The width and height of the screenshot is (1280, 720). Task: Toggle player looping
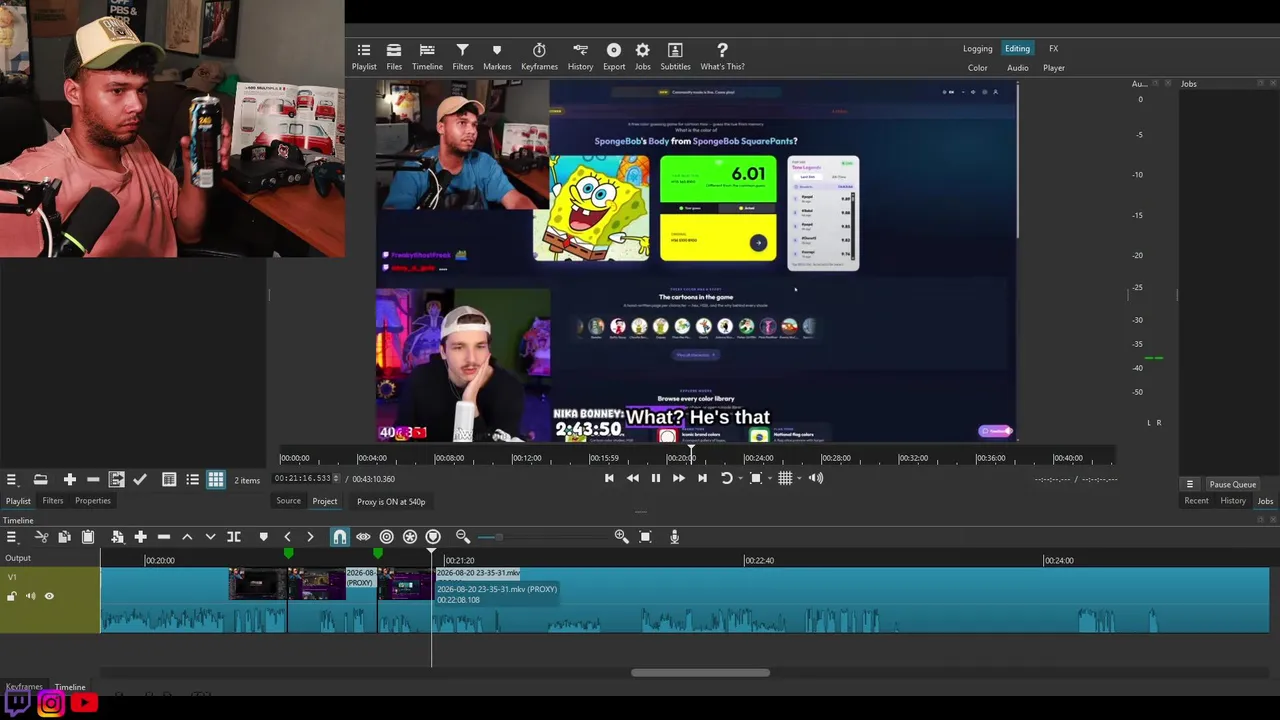point(727,478)
